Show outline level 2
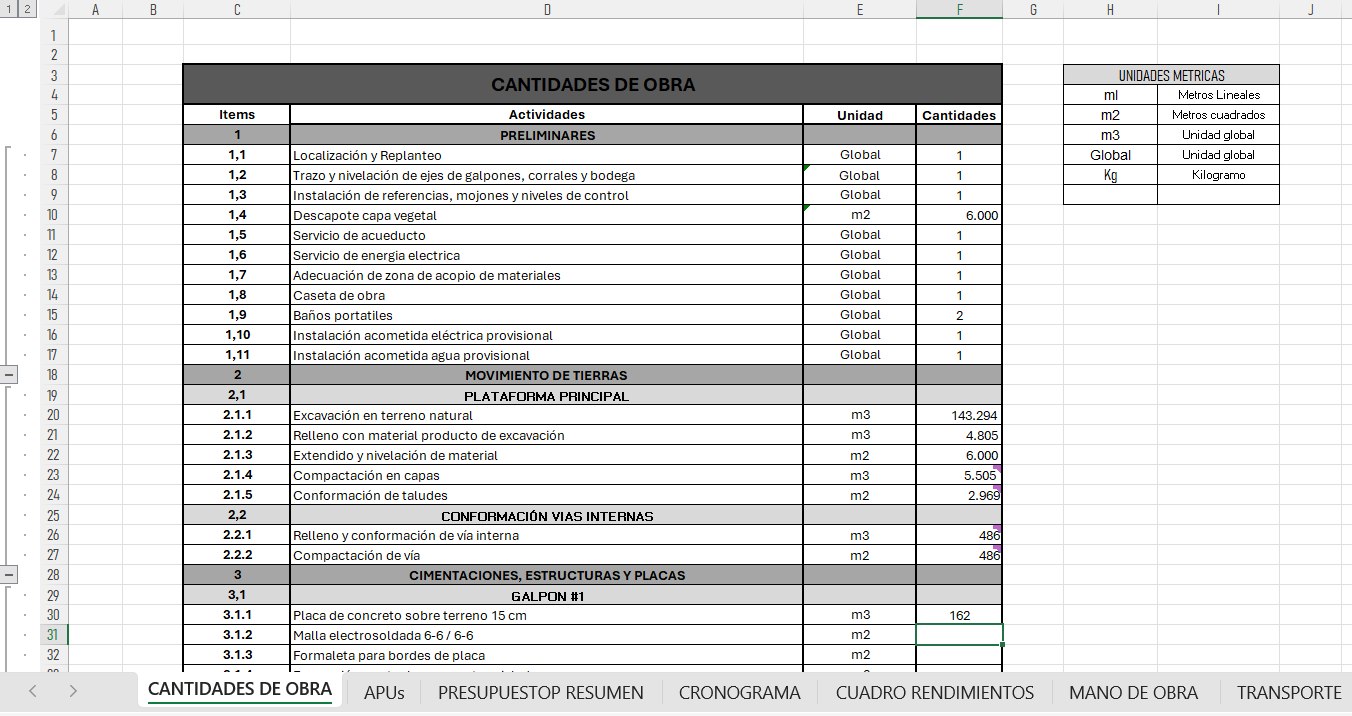The width and height of the screenshot is (1352, 716). pos(27,9)
